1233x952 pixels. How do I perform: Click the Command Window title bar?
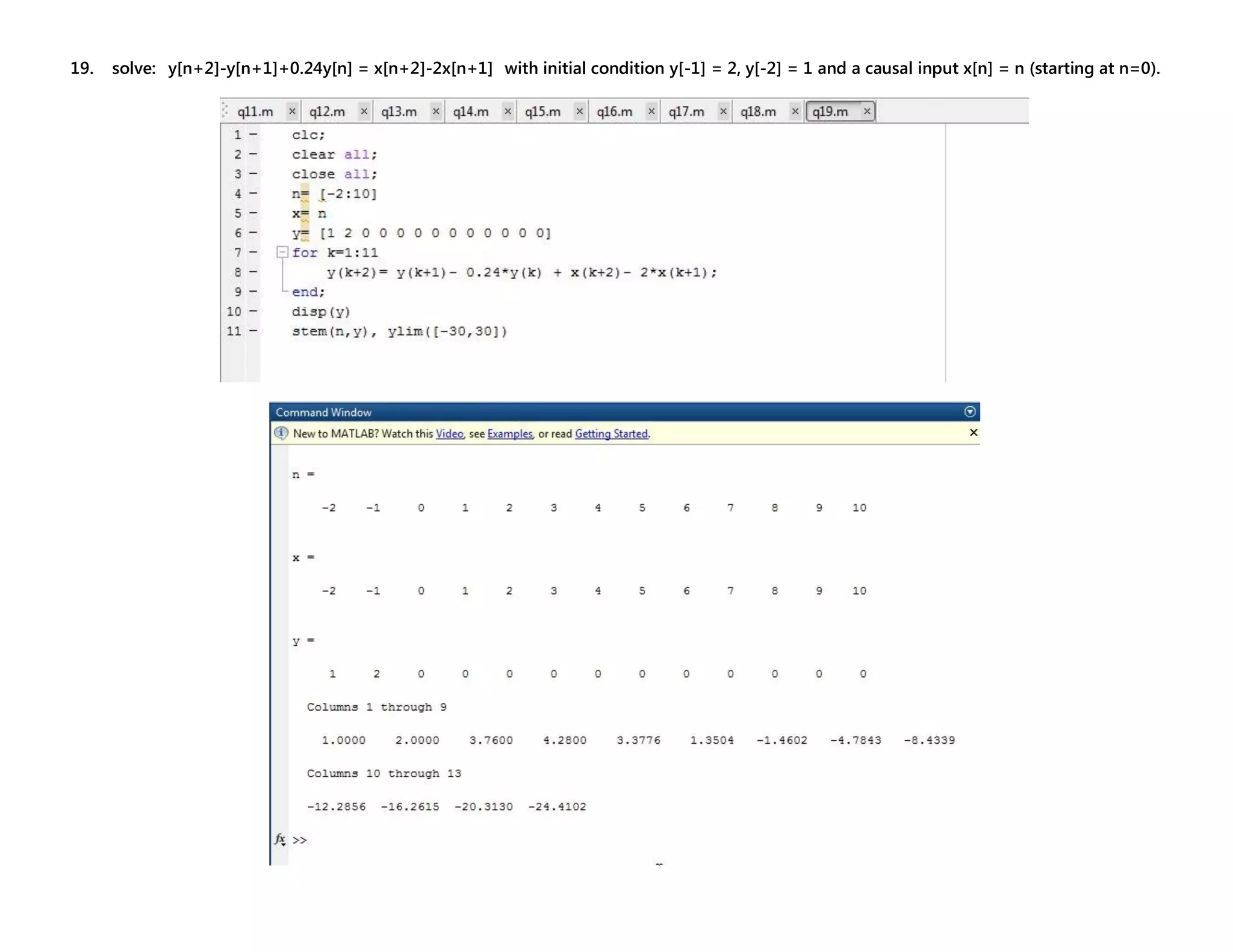pyautogui.click(x=624, y=412)
